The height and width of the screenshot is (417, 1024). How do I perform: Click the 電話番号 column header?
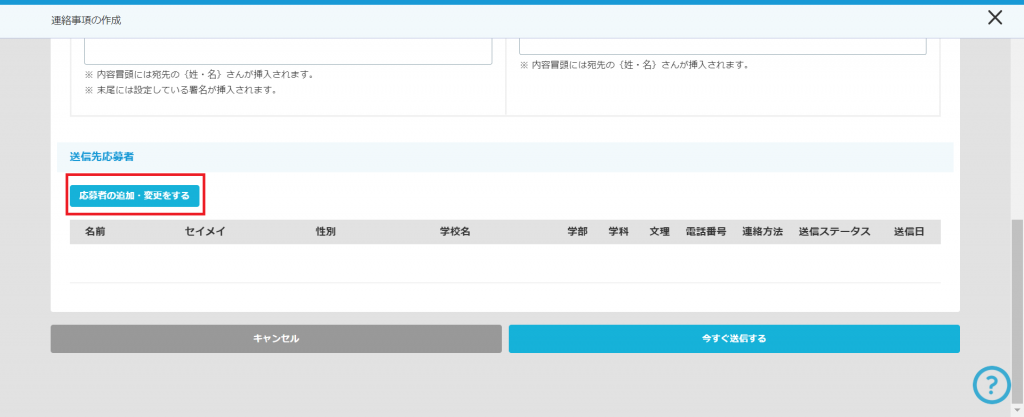[705, 231]
